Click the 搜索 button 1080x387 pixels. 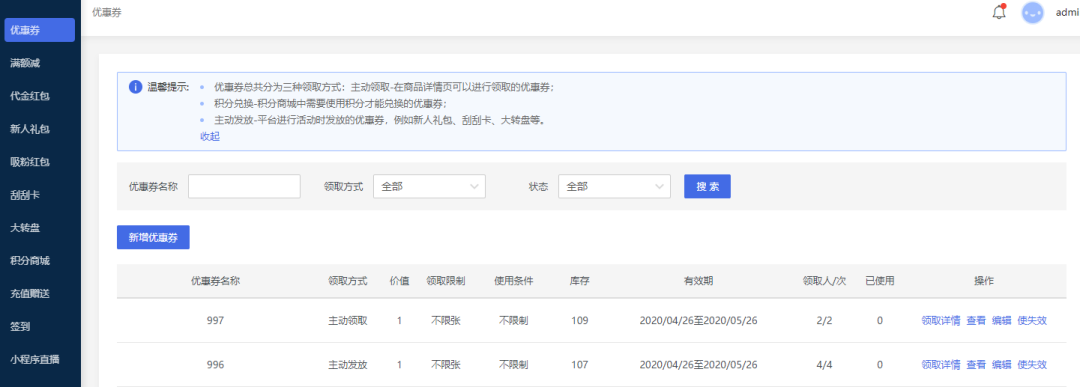click(707, 187)
